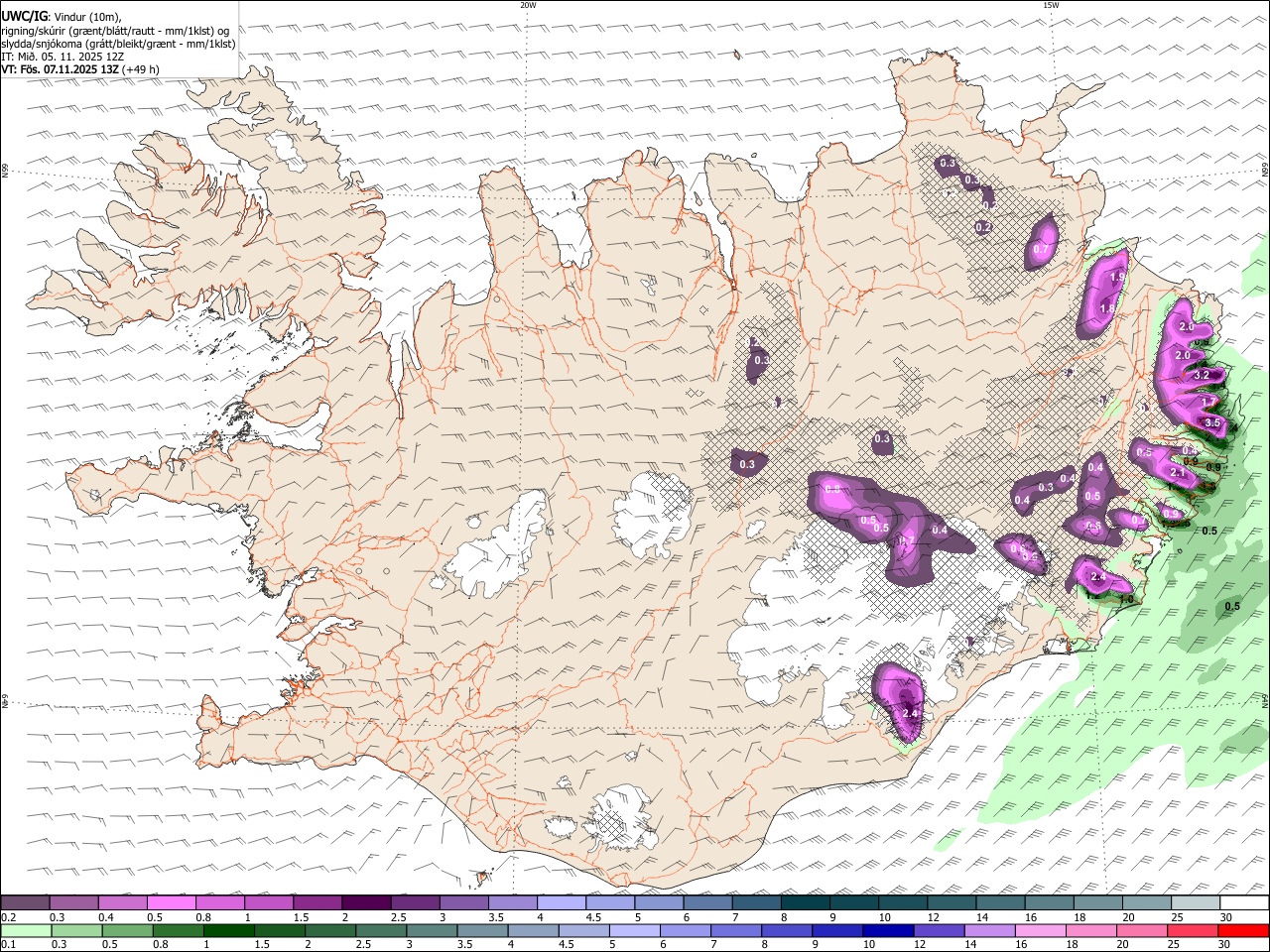
Task: Click the '20W' longitude label
Action: [528, 5]
